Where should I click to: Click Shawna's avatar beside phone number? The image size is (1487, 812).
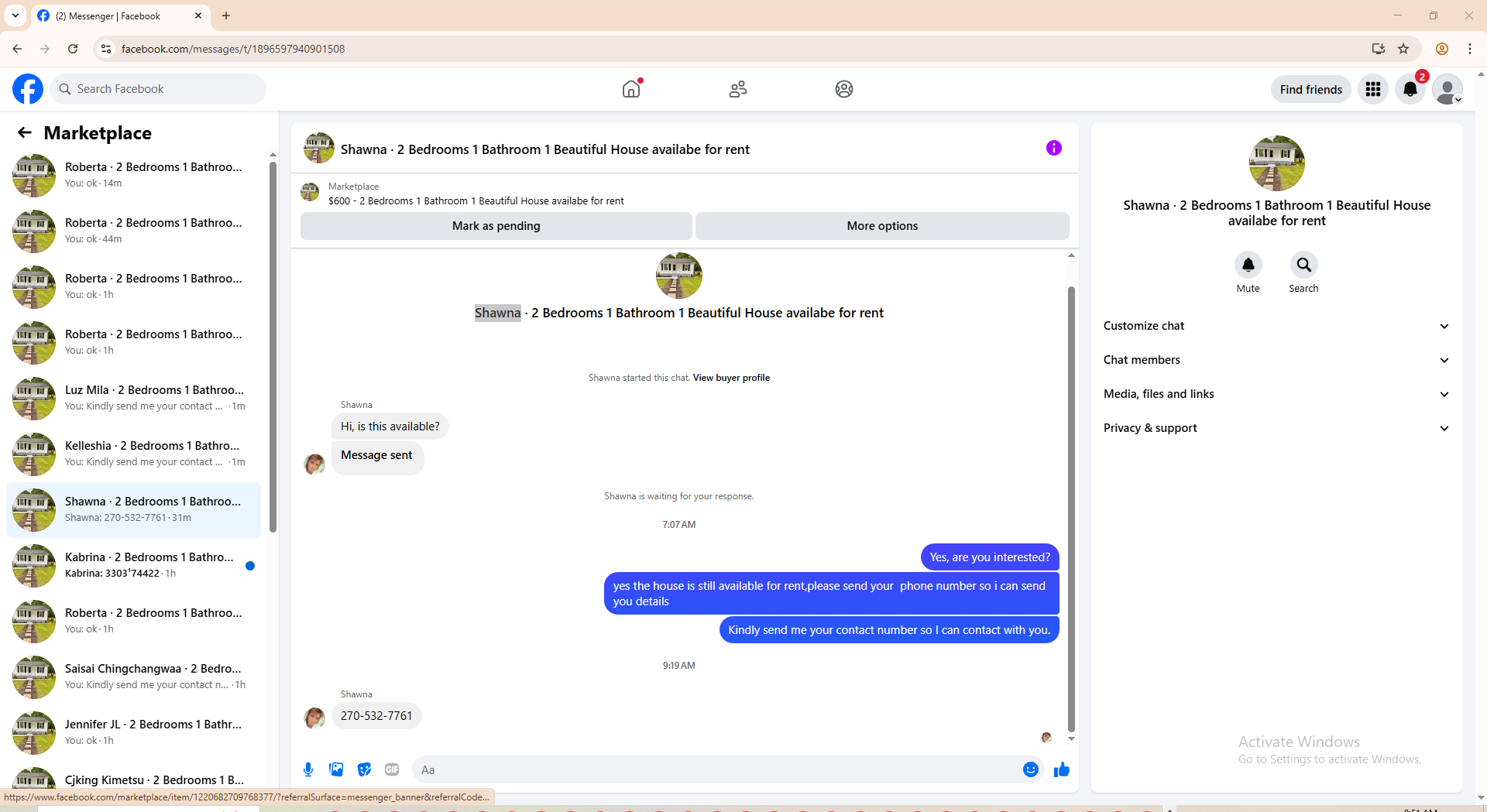coord(314,718)
